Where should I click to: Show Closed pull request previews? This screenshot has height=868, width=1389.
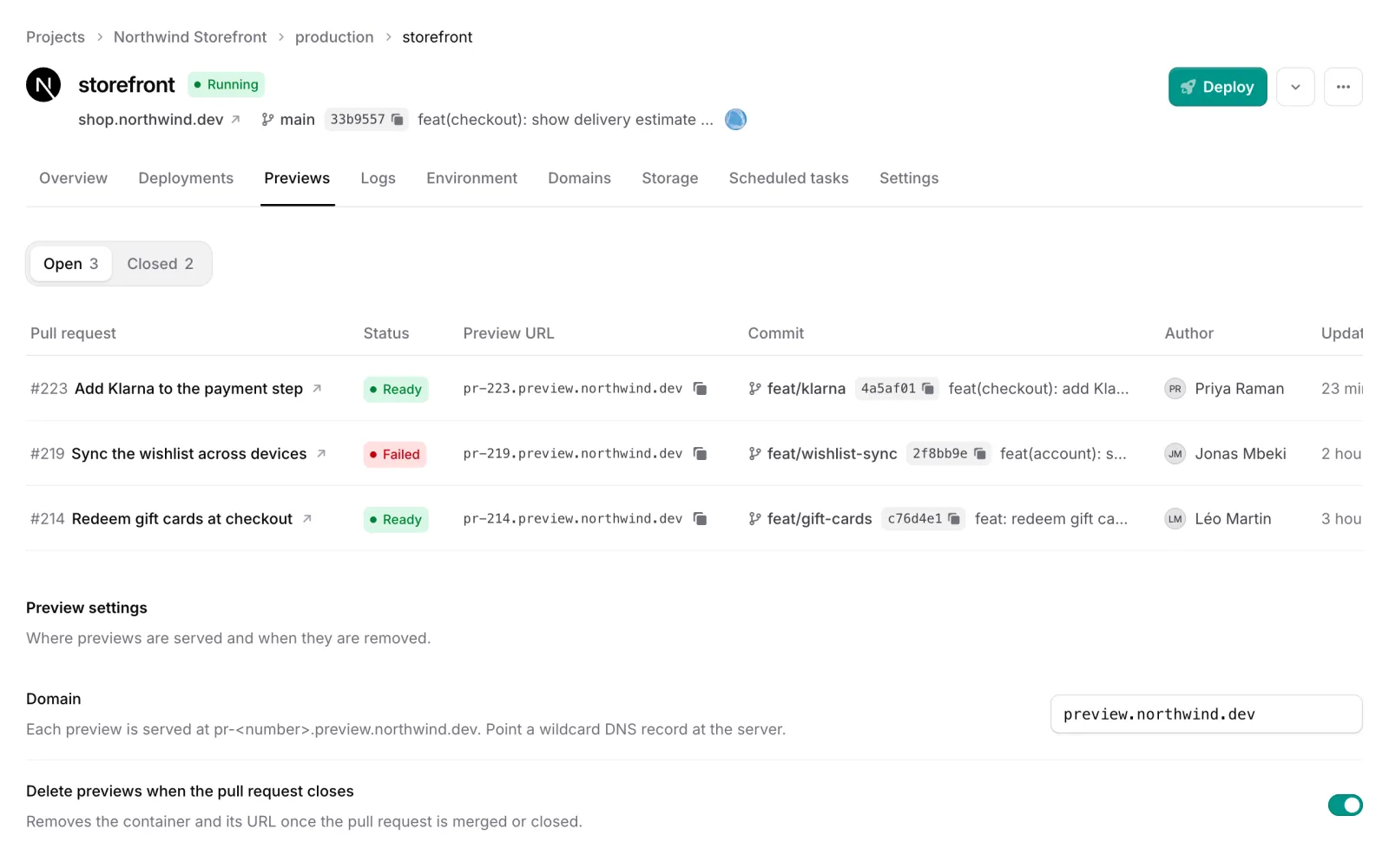coord(161,264)
